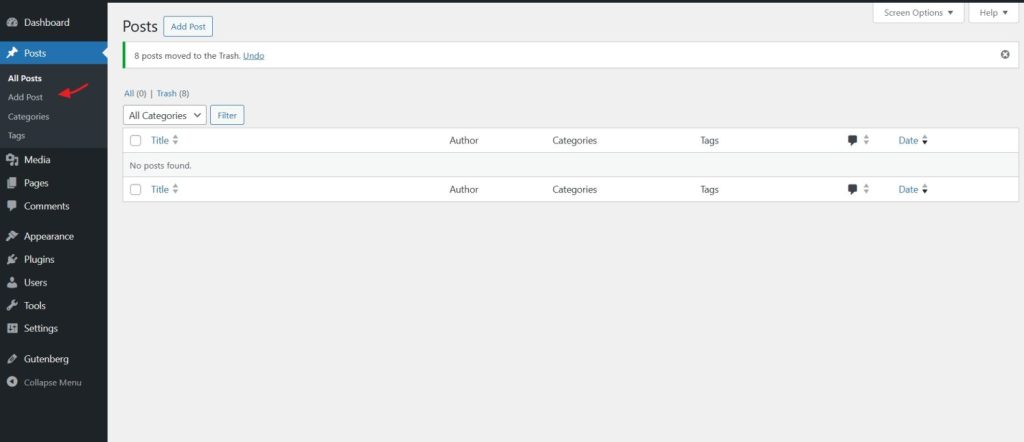
Task: Go to Pages menu
Action: click(36, 183)
